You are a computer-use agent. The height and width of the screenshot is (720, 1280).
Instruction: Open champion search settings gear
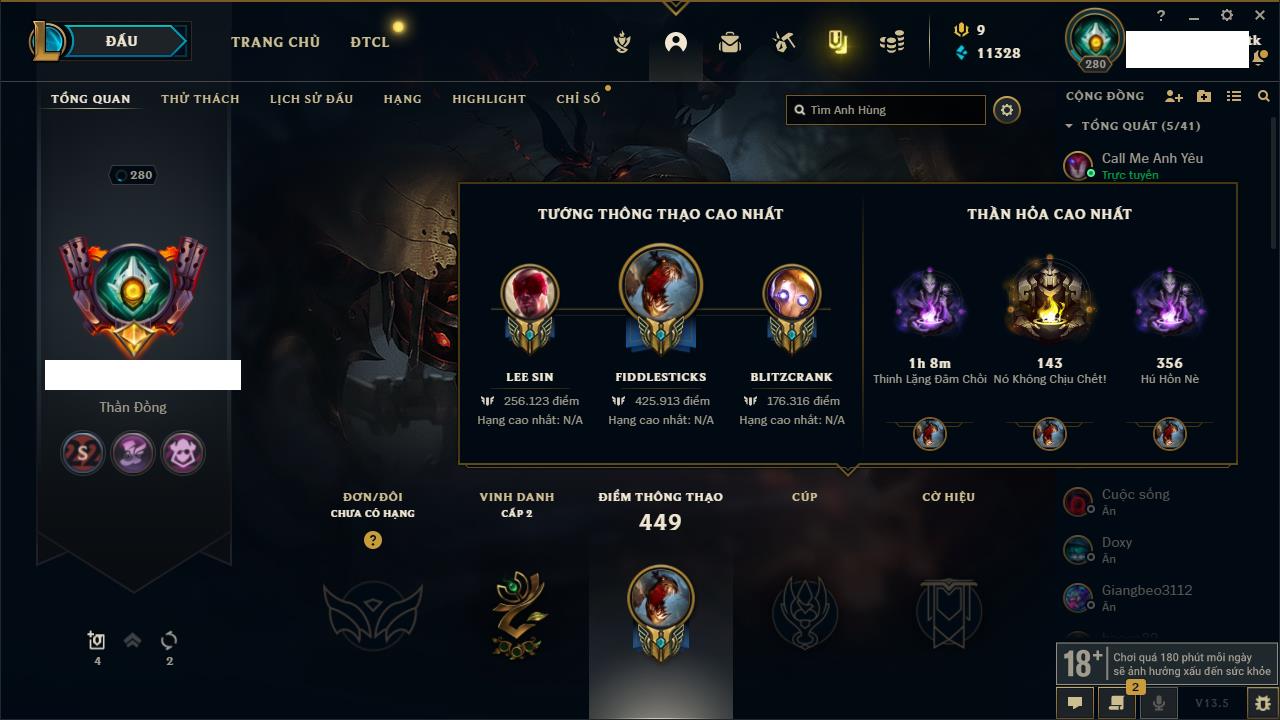1007,110
